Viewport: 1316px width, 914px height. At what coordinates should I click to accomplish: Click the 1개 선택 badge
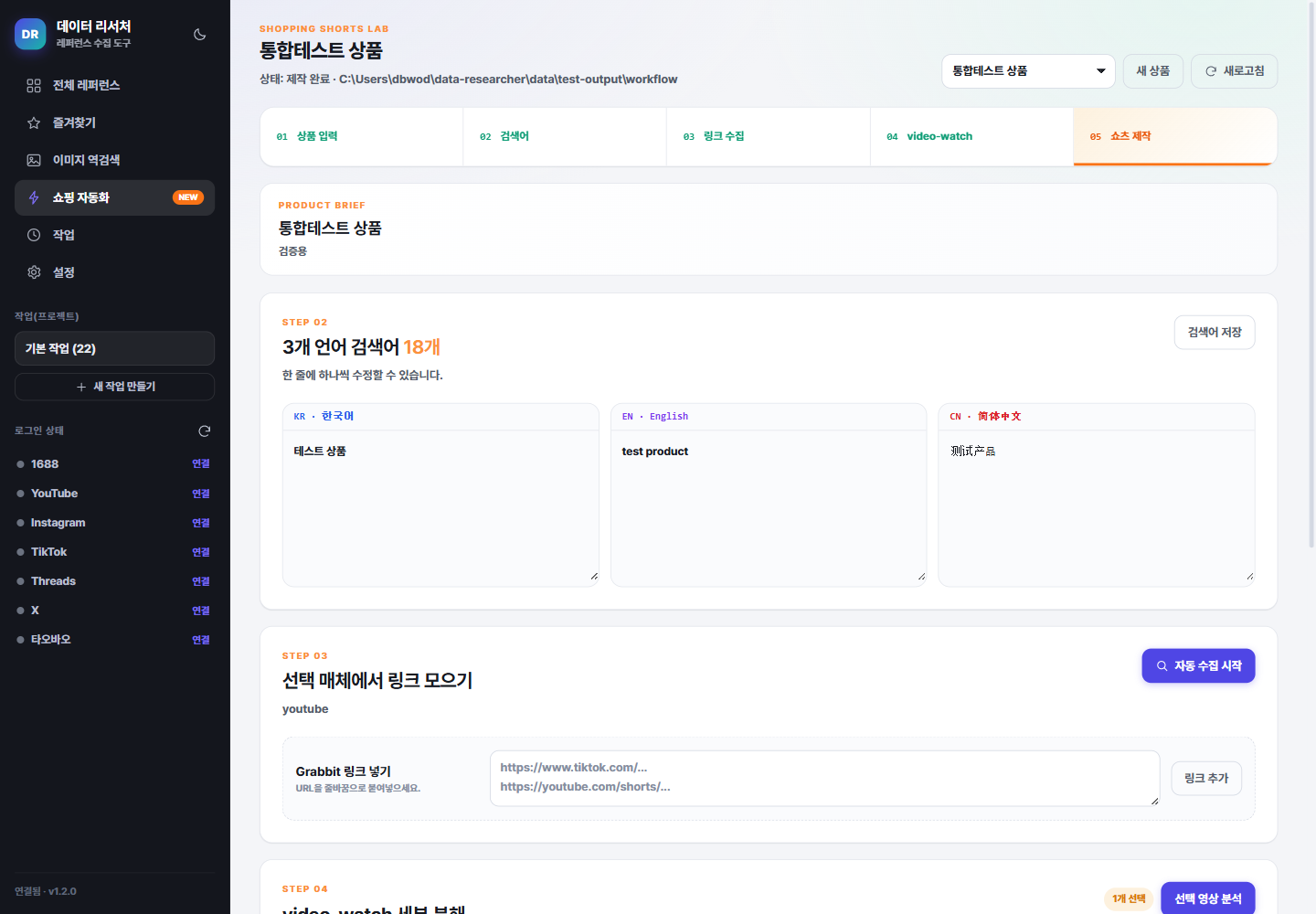[x=1129, y=899]
